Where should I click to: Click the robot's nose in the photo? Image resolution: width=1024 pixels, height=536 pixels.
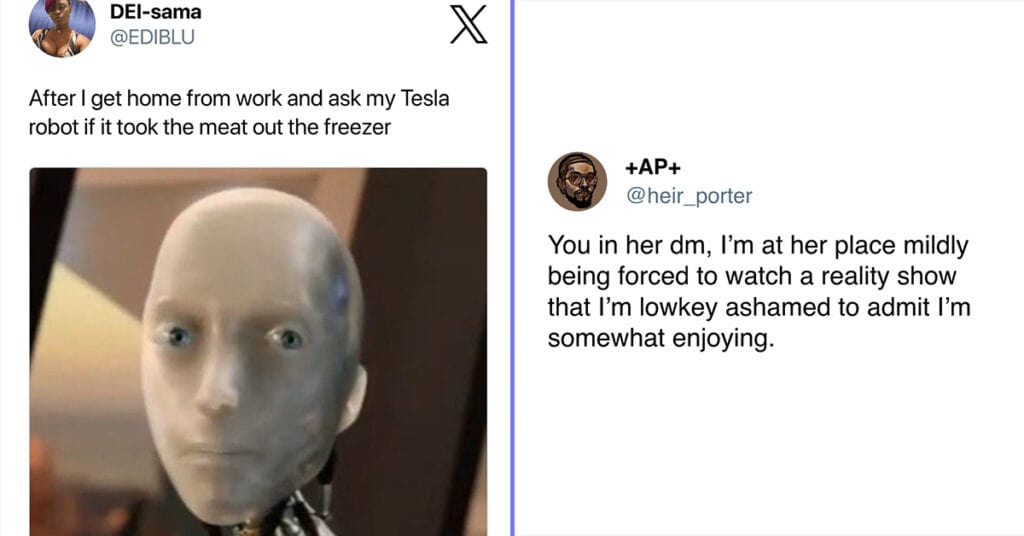pos(217,388)
